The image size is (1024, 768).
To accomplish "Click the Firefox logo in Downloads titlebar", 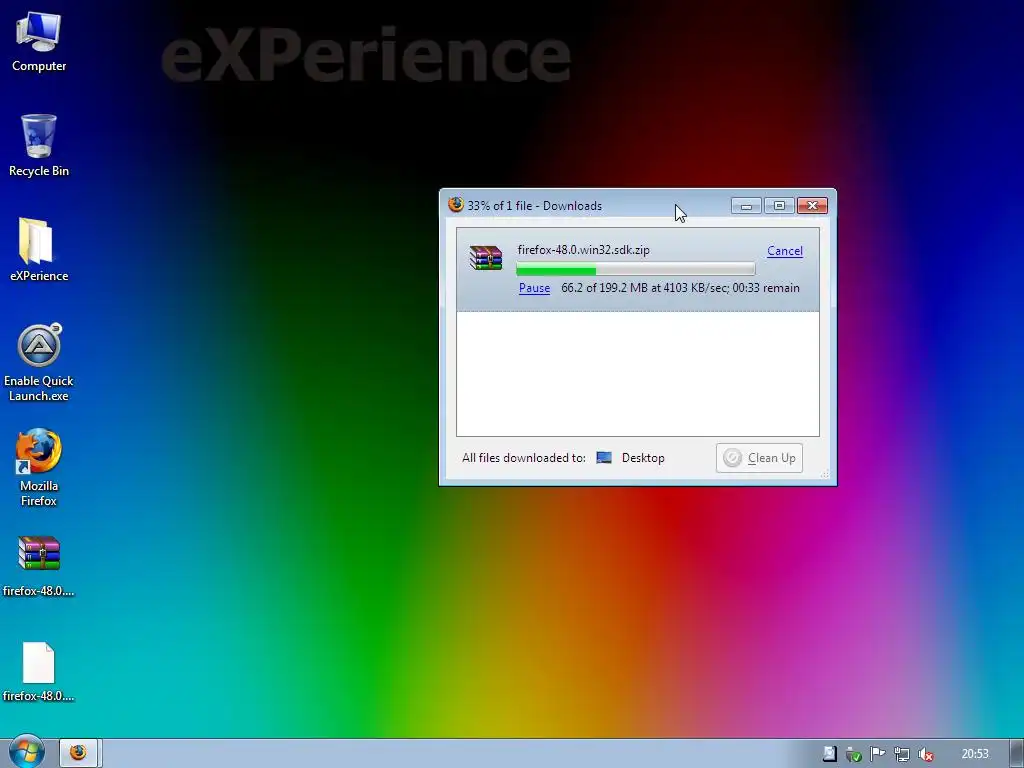I will pos(456,205).
